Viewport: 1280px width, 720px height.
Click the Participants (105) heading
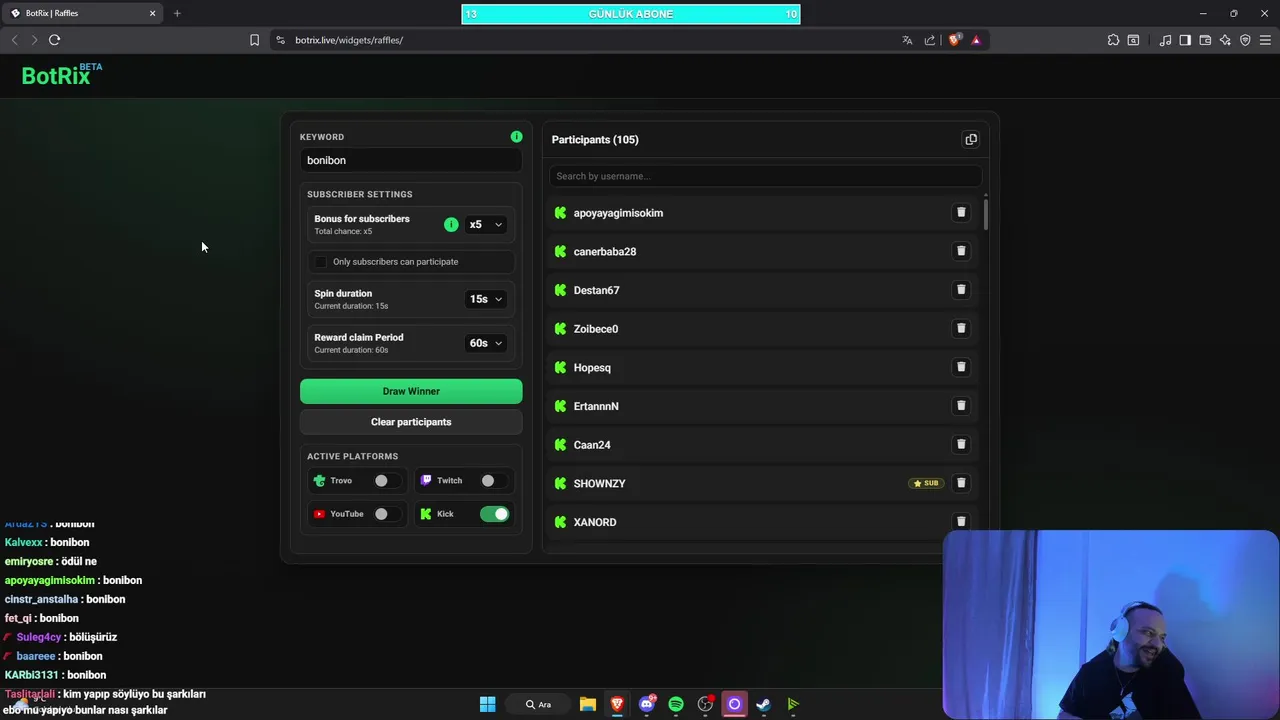[x=595, y=139]
